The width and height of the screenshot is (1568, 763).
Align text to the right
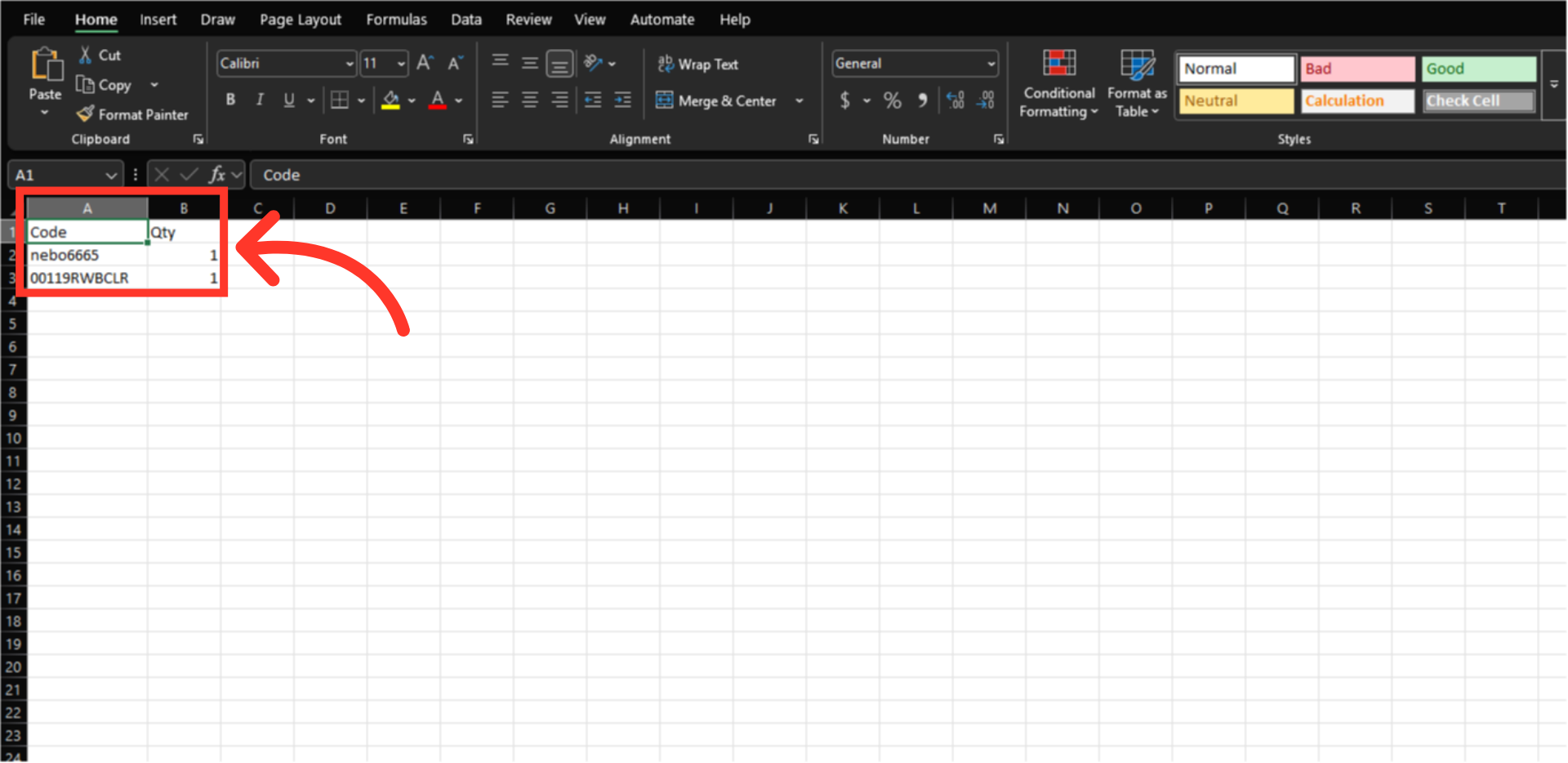559,100
